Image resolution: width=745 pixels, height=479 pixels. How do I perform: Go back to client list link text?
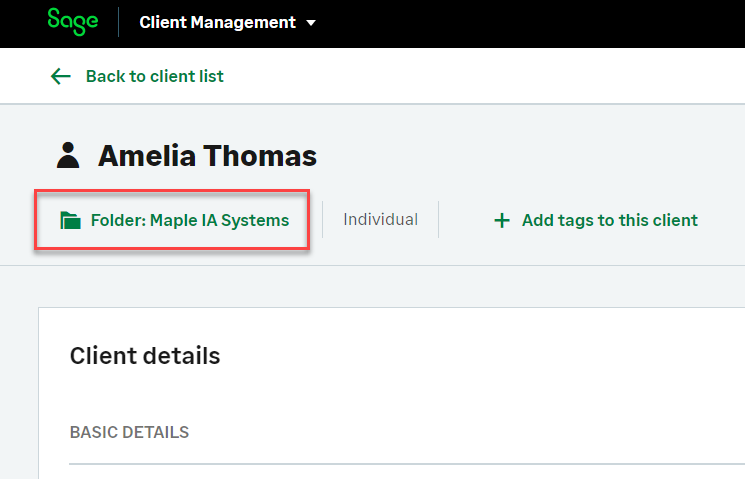coord(154,76)
